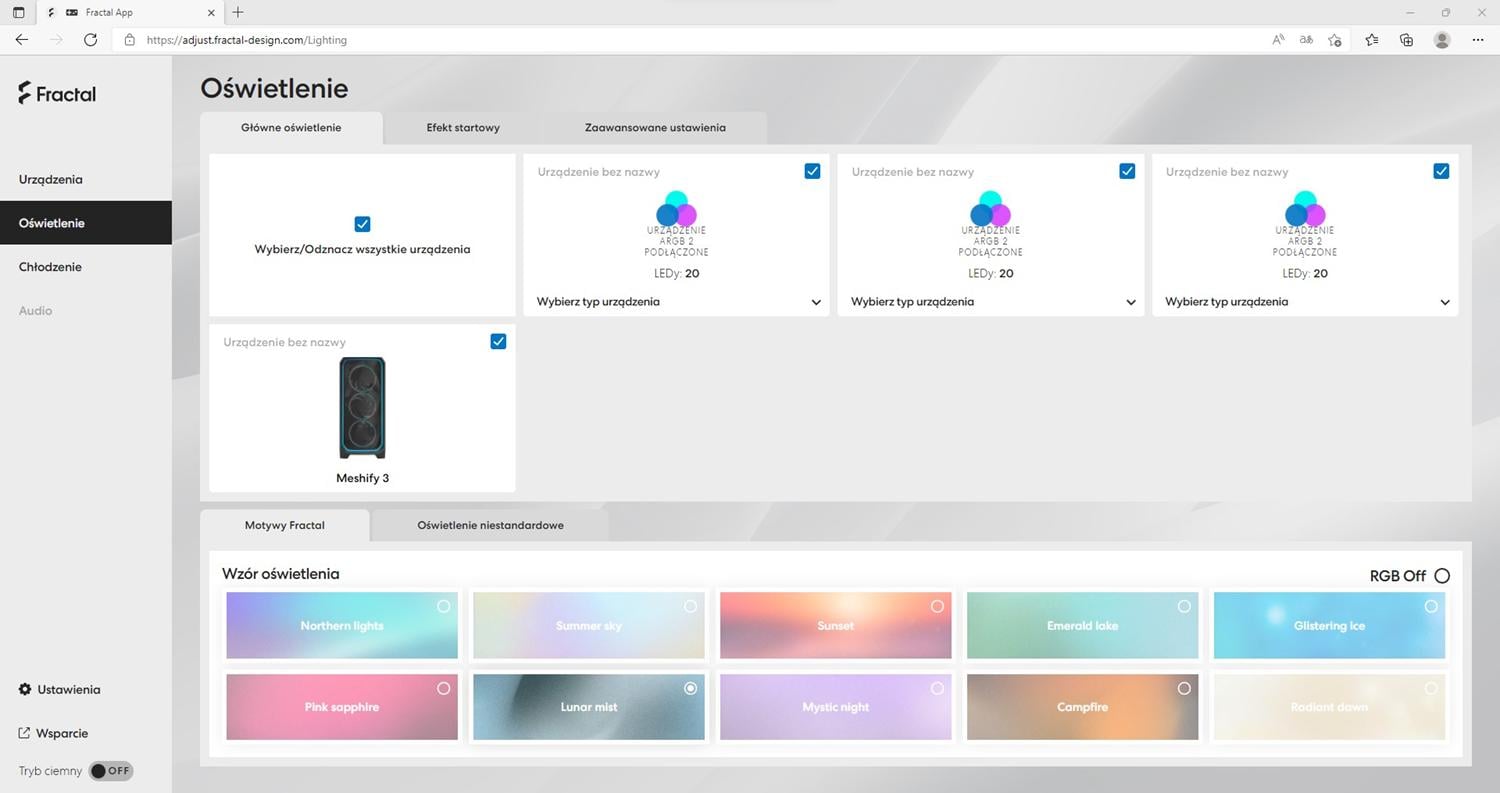Select the RGB Off radio button
This screenshot has height=793, width=1500.
[x=1441, y=576]
